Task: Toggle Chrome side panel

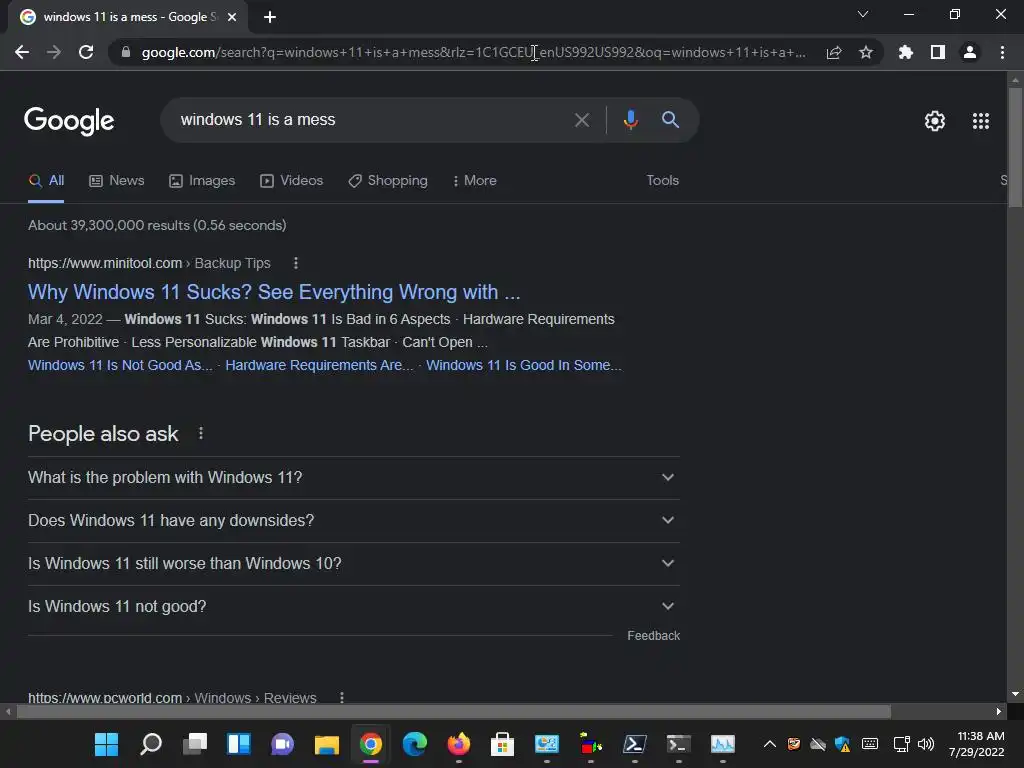Action: [938, 52]
